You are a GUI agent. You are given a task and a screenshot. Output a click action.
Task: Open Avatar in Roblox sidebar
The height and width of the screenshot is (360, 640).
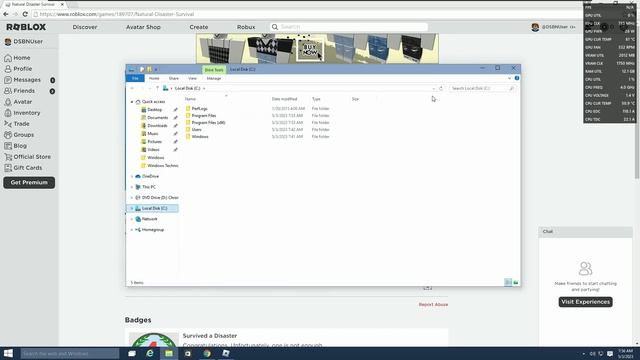[x=18, y=102]
